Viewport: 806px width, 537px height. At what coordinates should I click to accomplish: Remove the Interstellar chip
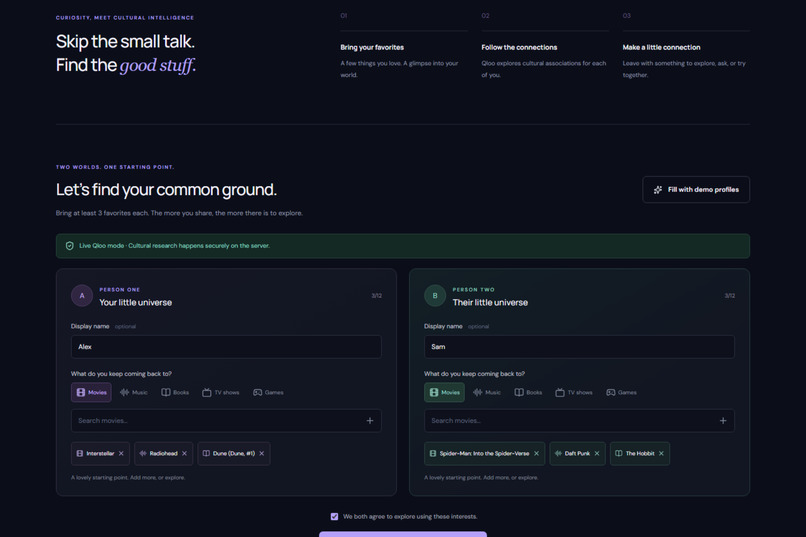(121, 454)
